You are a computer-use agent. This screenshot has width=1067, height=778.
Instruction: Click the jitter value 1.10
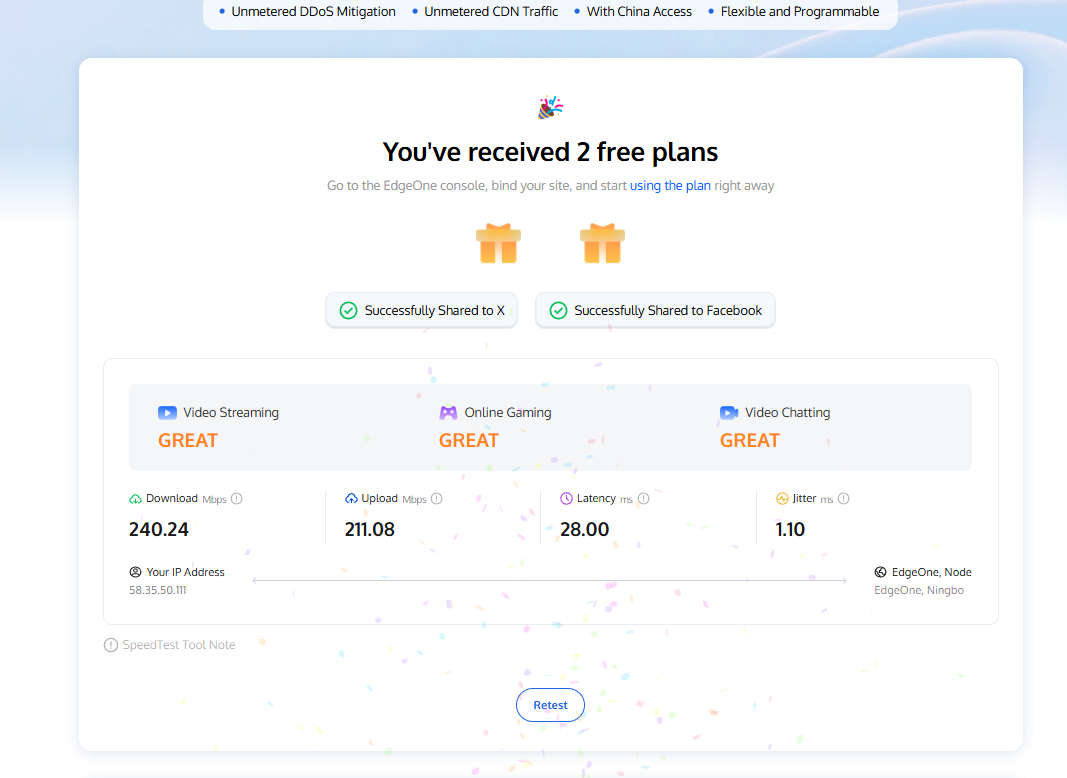click(790, 530)
